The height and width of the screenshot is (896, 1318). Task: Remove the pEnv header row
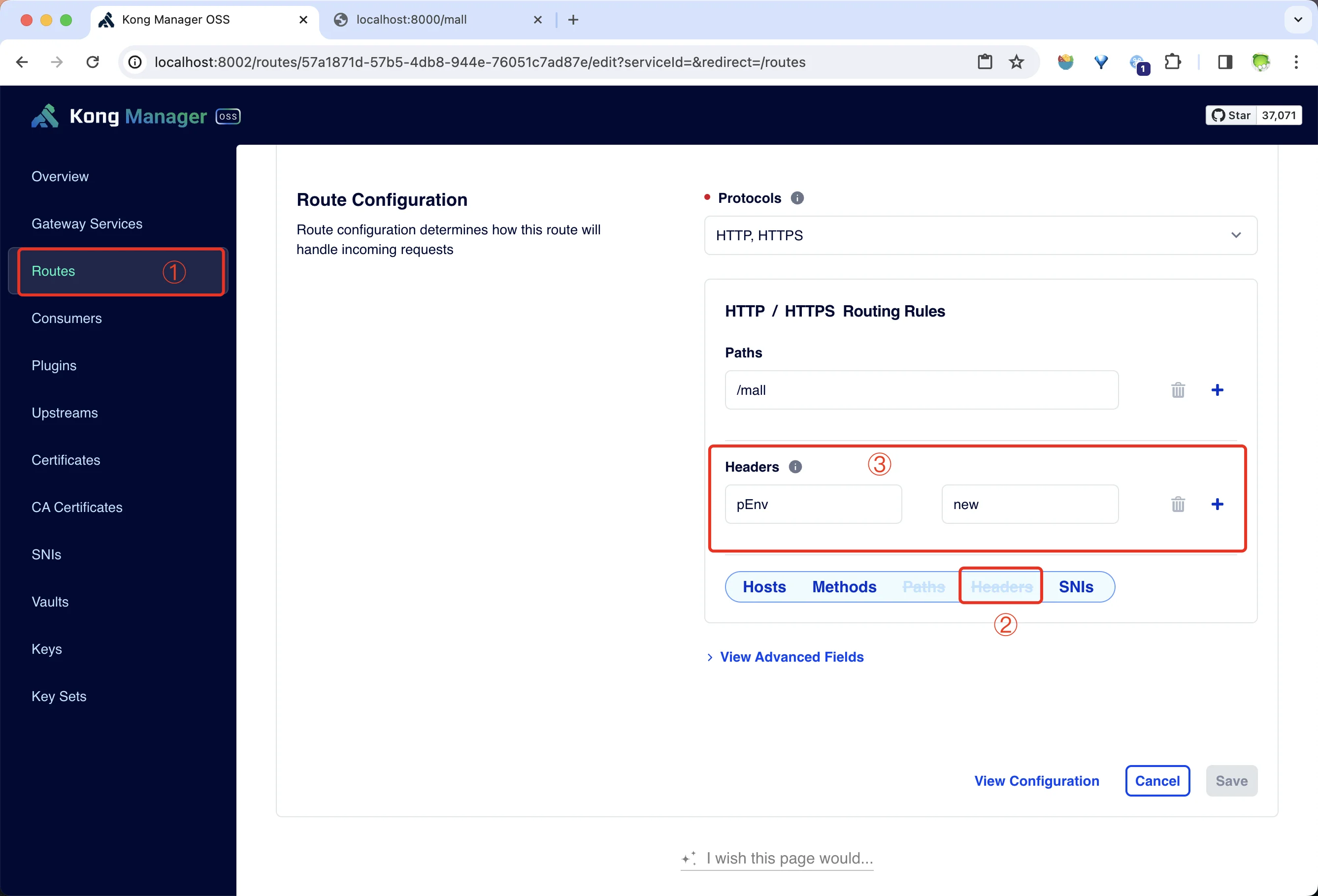[1178, 504]
